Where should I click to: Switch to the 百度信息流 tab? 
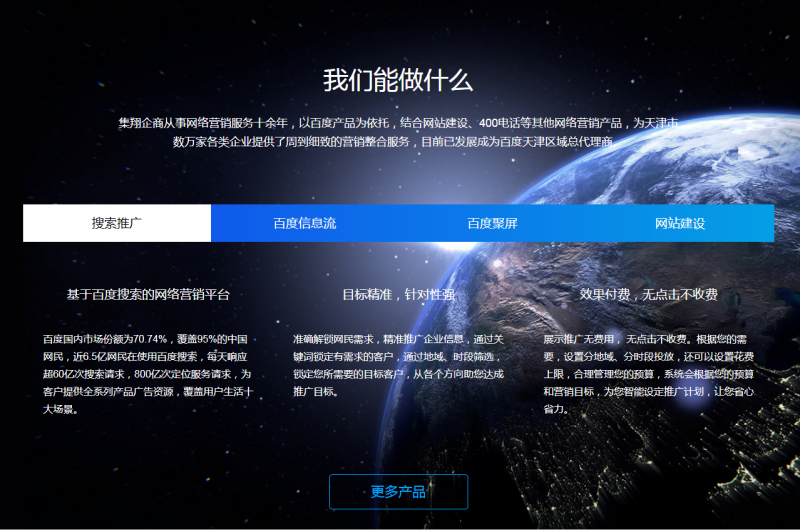coord(305,223)
